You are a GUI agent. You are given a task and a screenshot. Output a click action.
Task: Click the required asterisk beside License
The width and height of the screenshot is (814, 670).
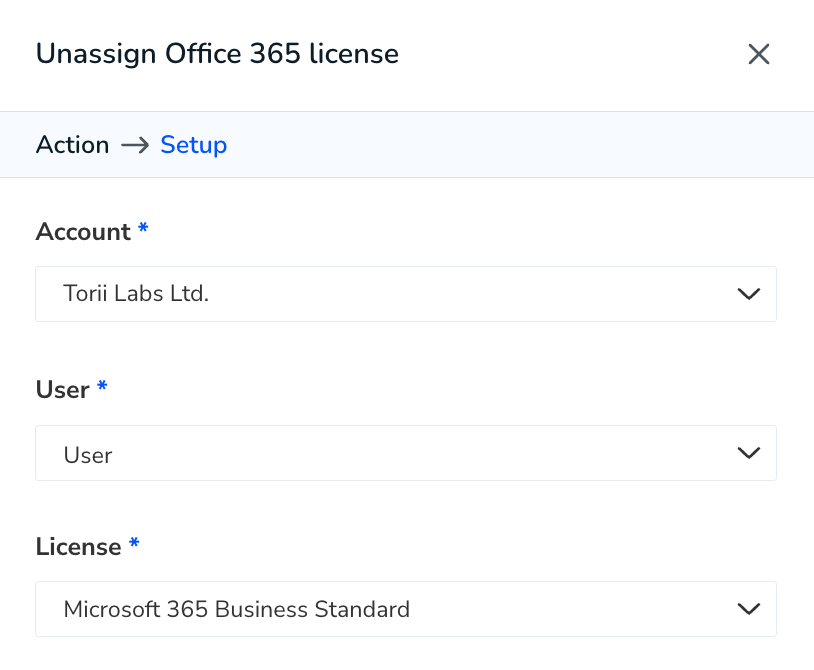click(134, 543)
